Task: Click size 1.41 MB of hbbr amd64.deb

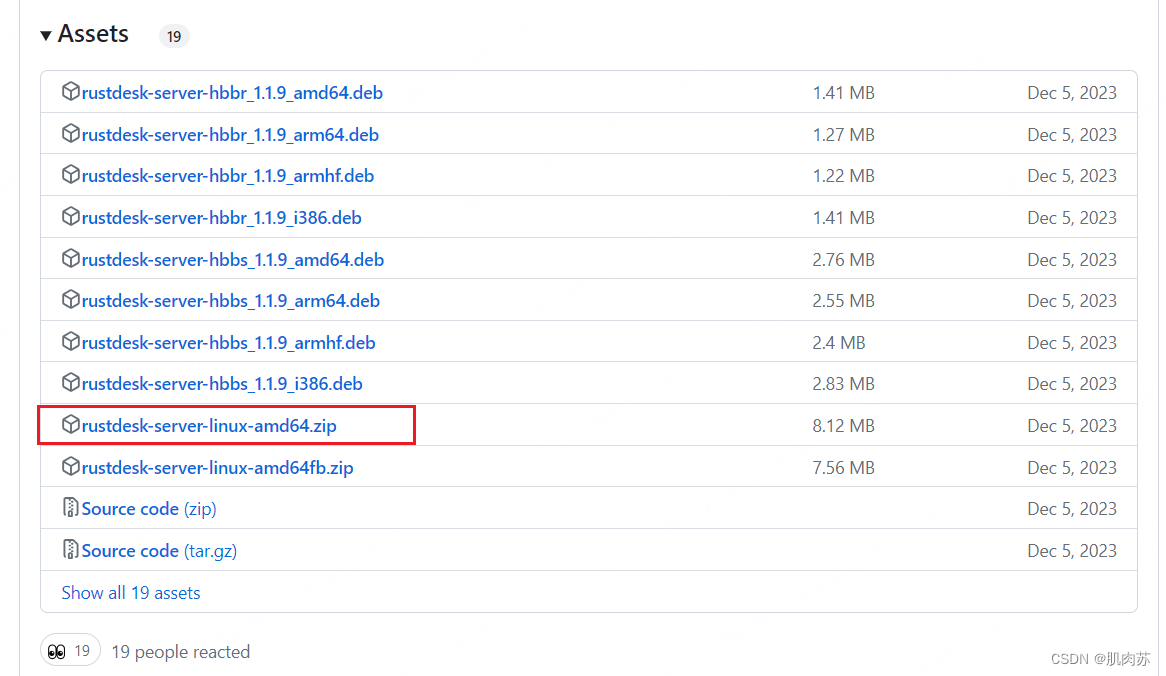Action: click(x=843, y=93)
